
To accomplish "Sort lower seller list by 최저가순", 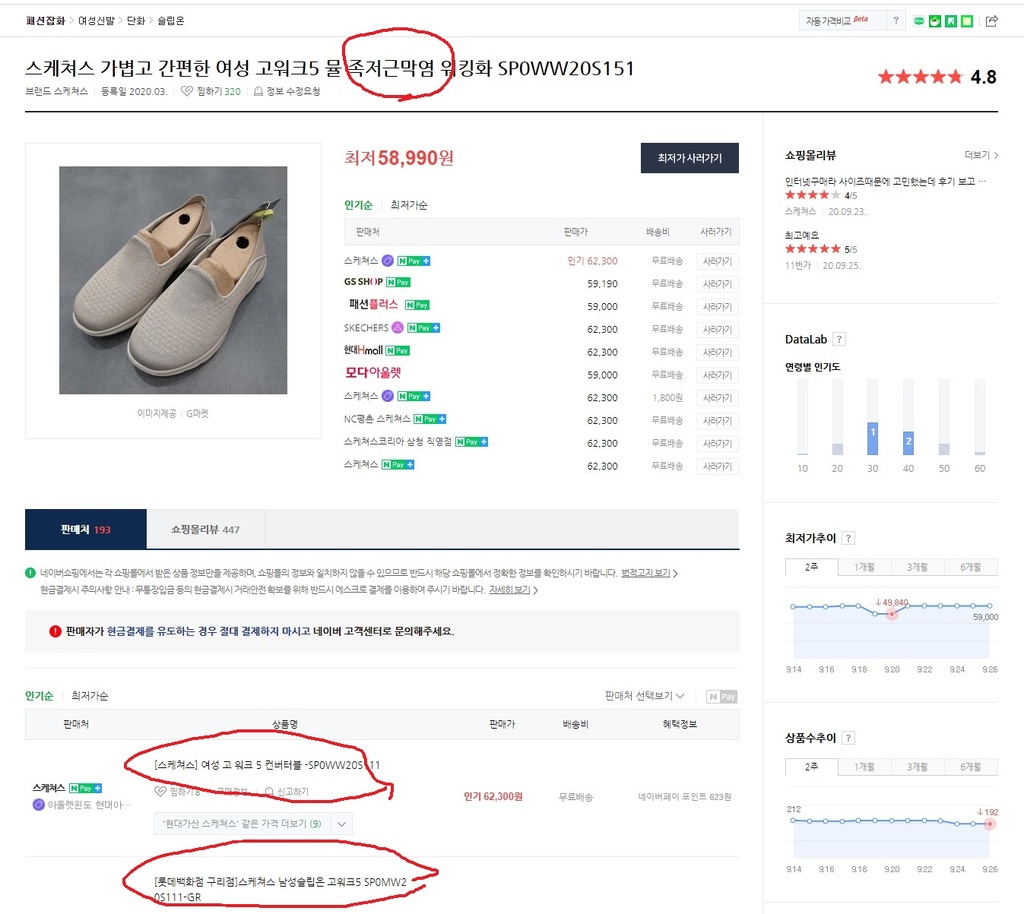I will click(89, 696).
